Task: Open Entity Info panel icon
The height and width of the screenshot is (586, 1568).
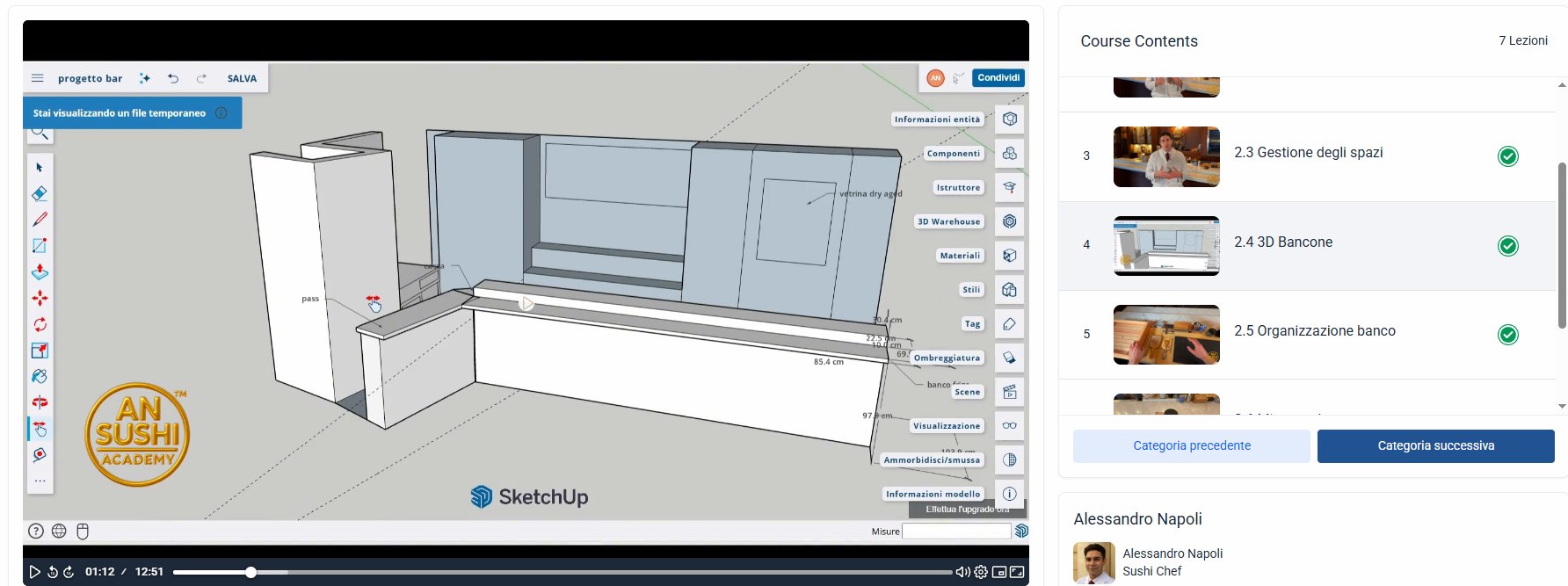Action: point(1010,119)
